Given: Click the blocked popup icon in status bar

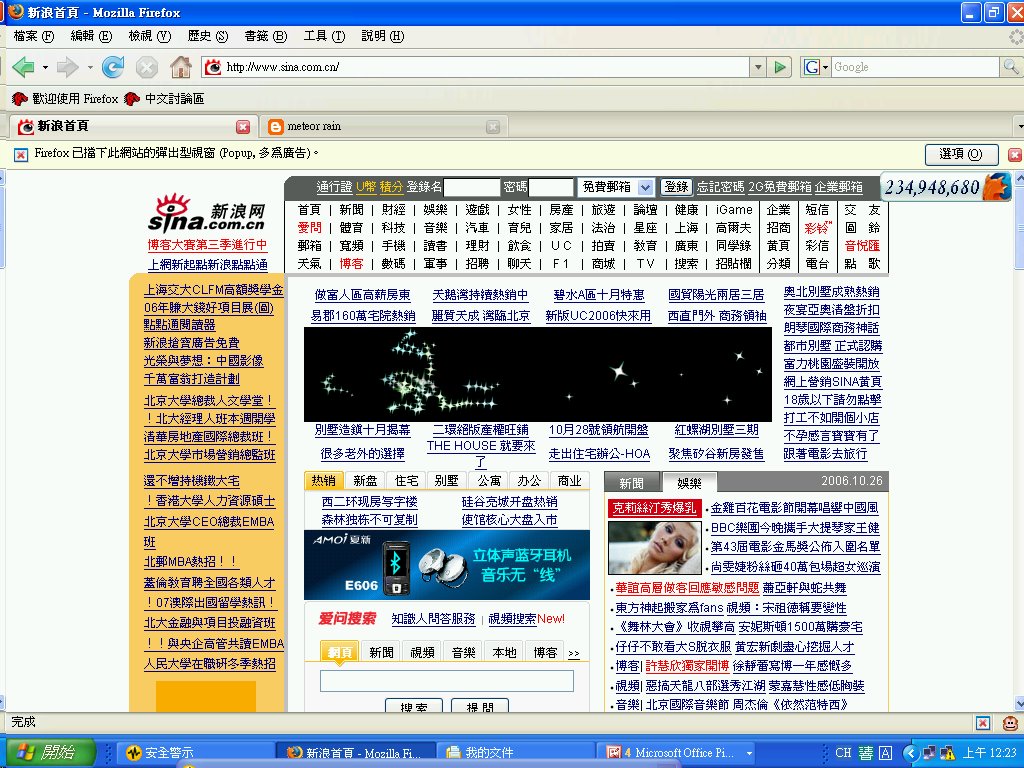Looking at the screenshot, I should [982, 722].
